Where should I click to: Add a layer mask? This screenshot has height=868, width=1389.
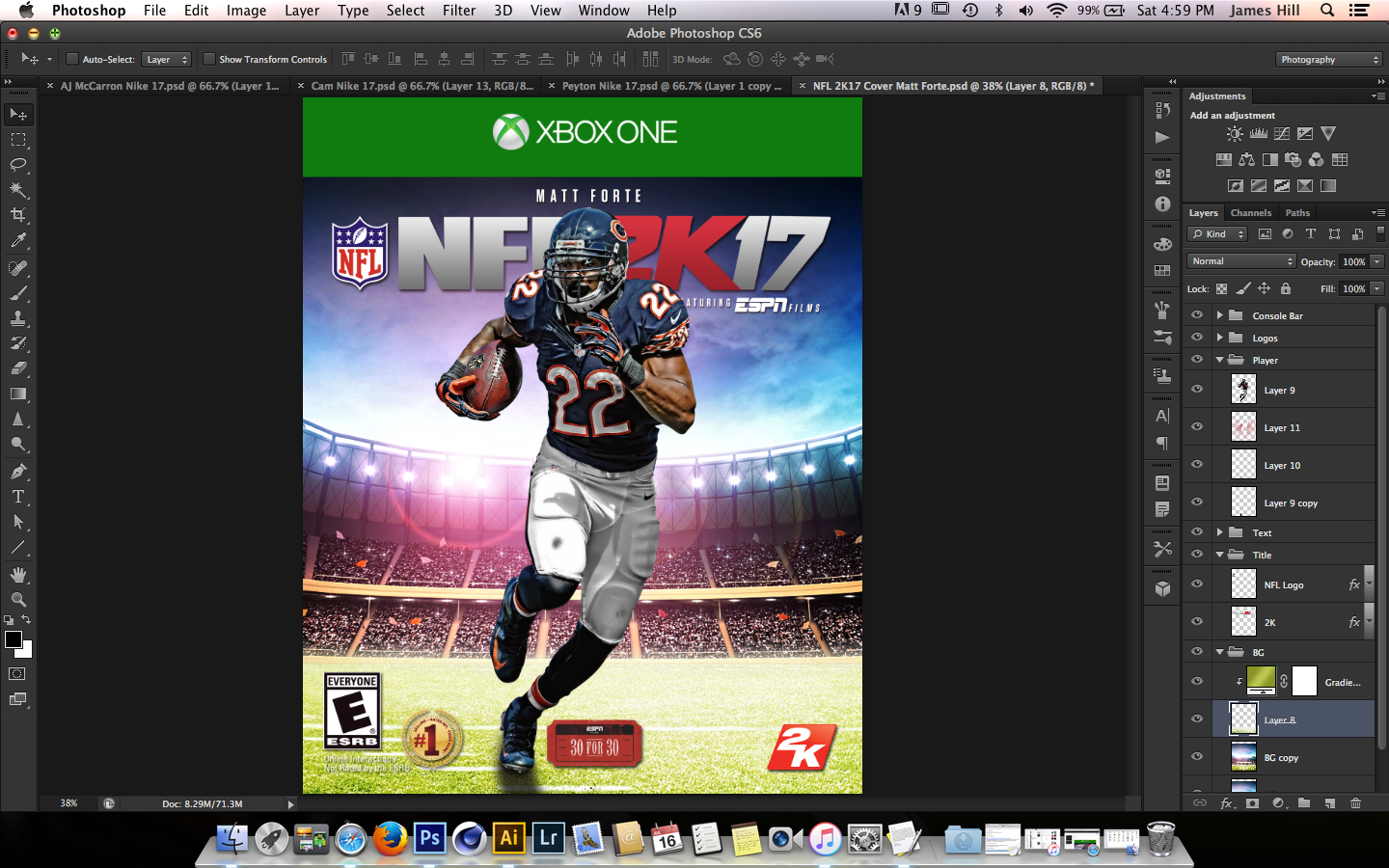click(1253, 802)
